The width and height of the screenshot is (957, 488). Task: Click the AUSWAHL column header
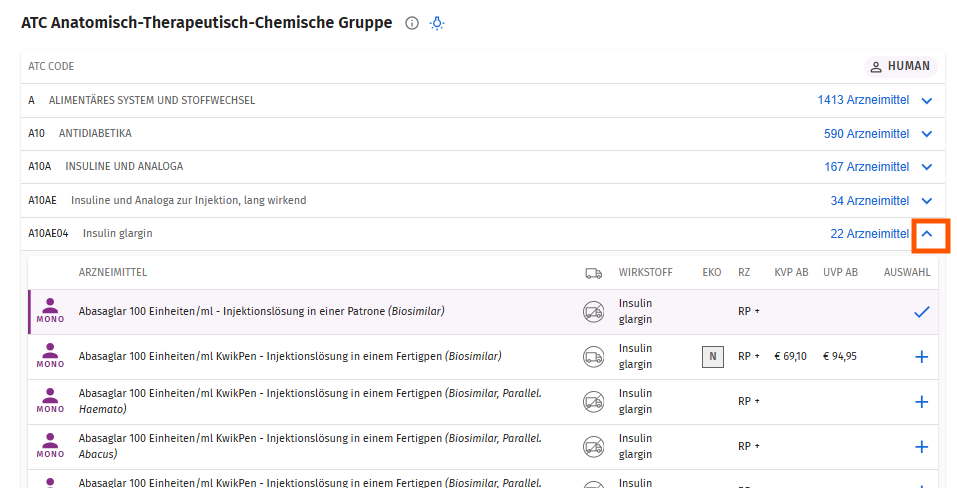tap(907, 273)
